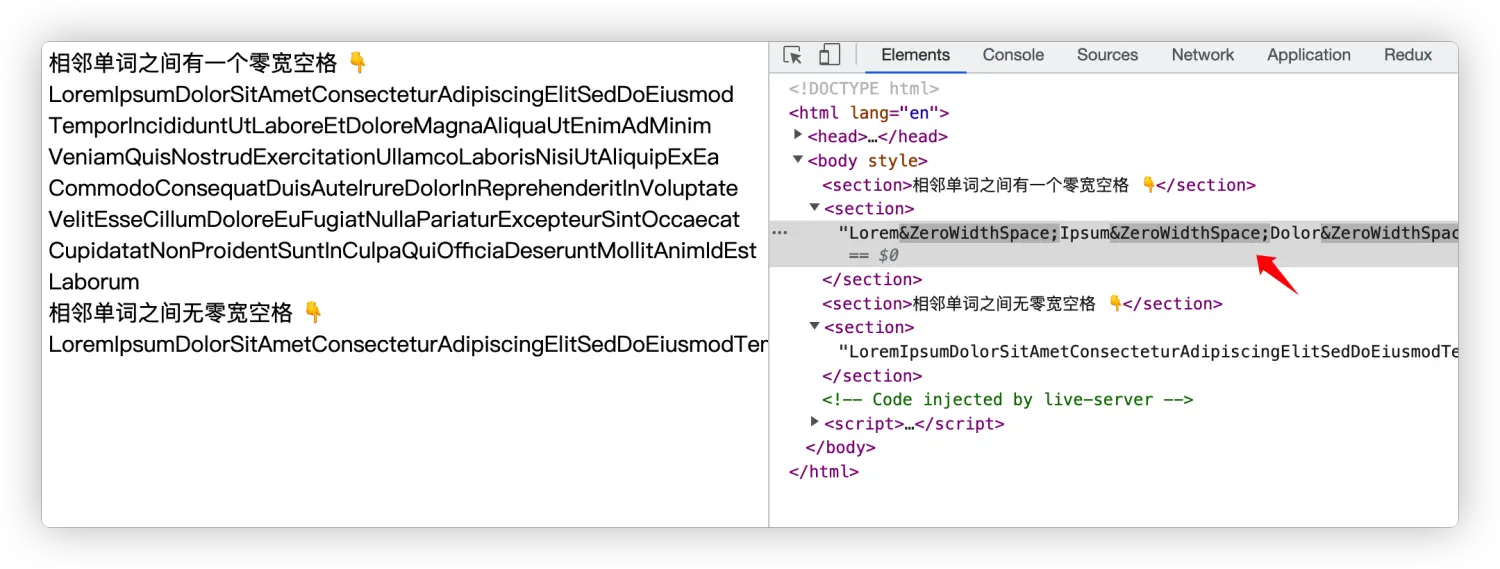
Task: Select the section node with 相邻单词之间有一个零宽空格
Action: (x=1039, y=185)
